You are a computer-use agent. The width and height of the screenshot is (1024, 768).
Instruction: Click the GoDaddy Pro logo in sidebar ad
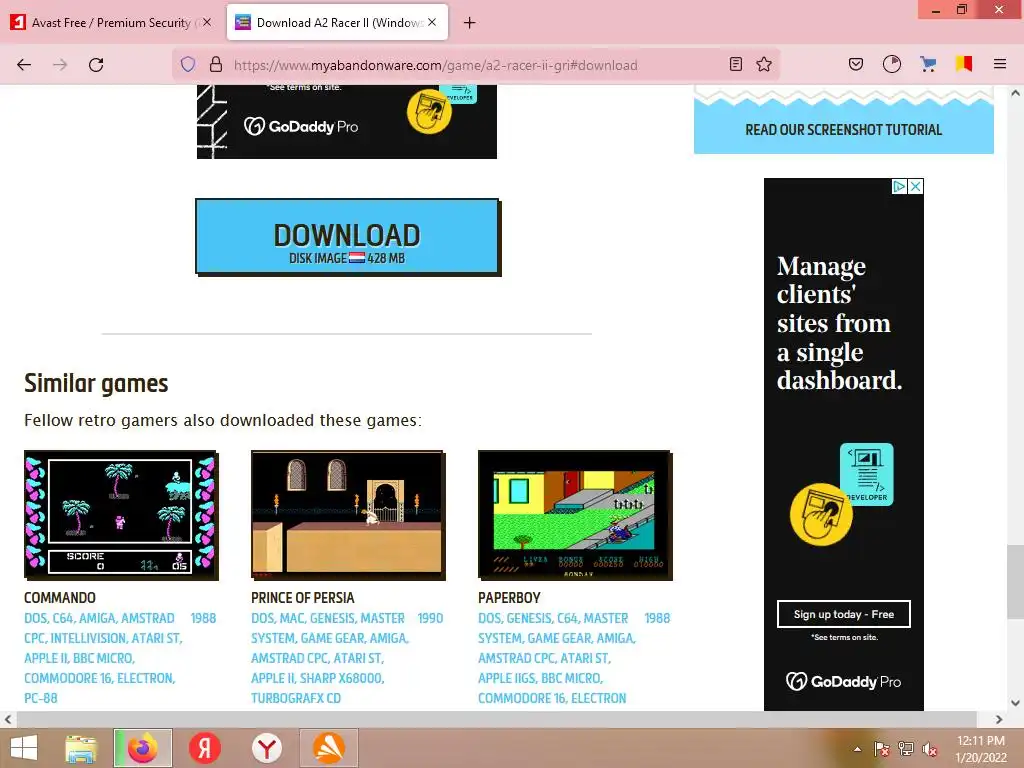click(x=844, y=682)
